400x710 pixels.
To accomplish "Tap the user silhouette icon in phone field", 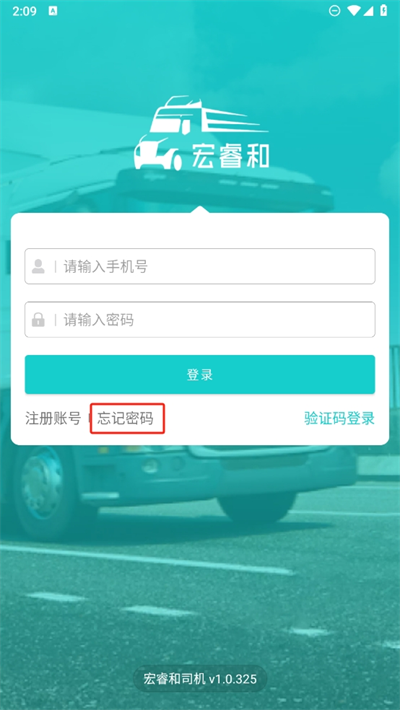I will pos(38,266).
